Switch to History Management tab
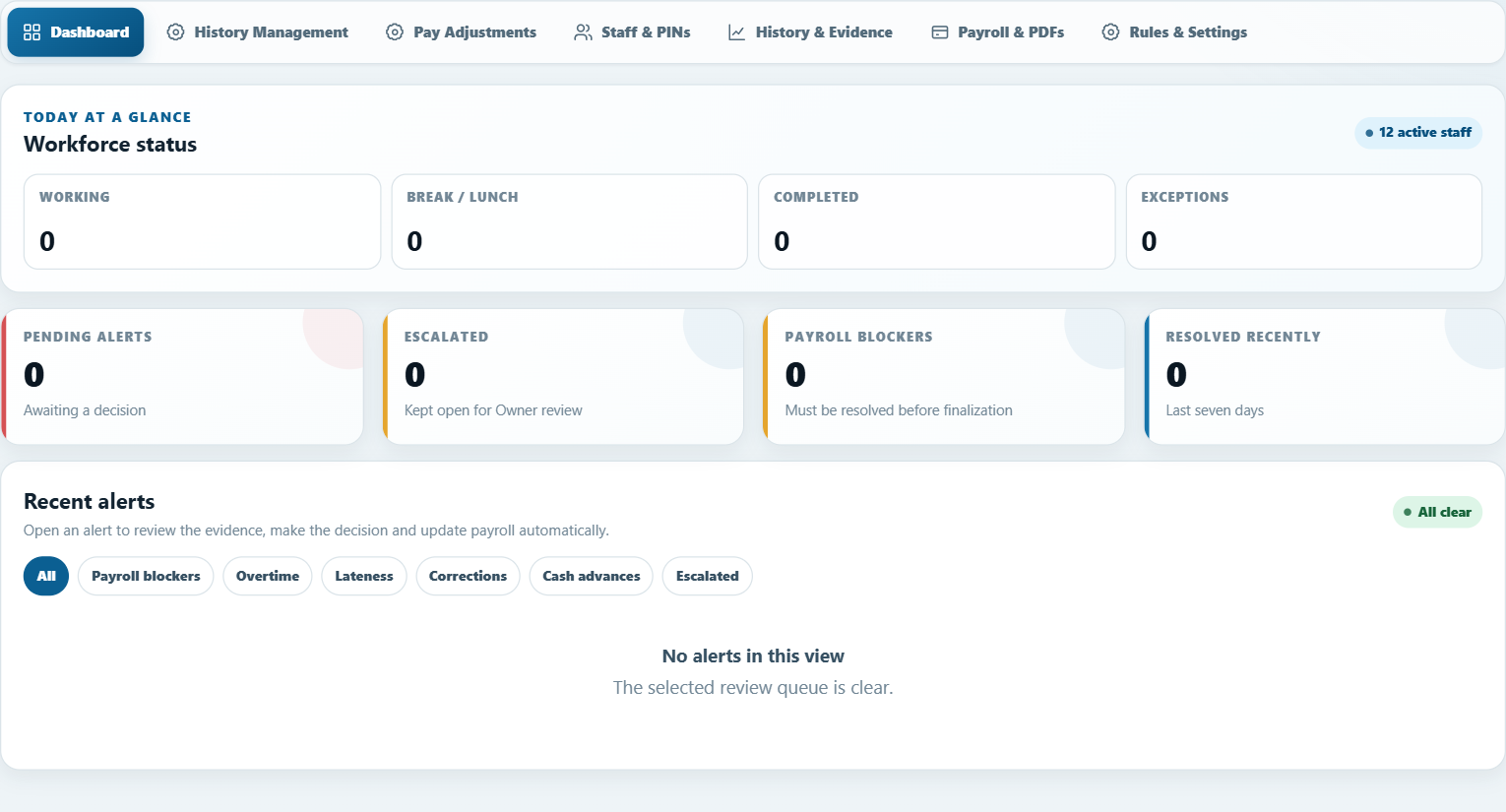 (258, 32)
